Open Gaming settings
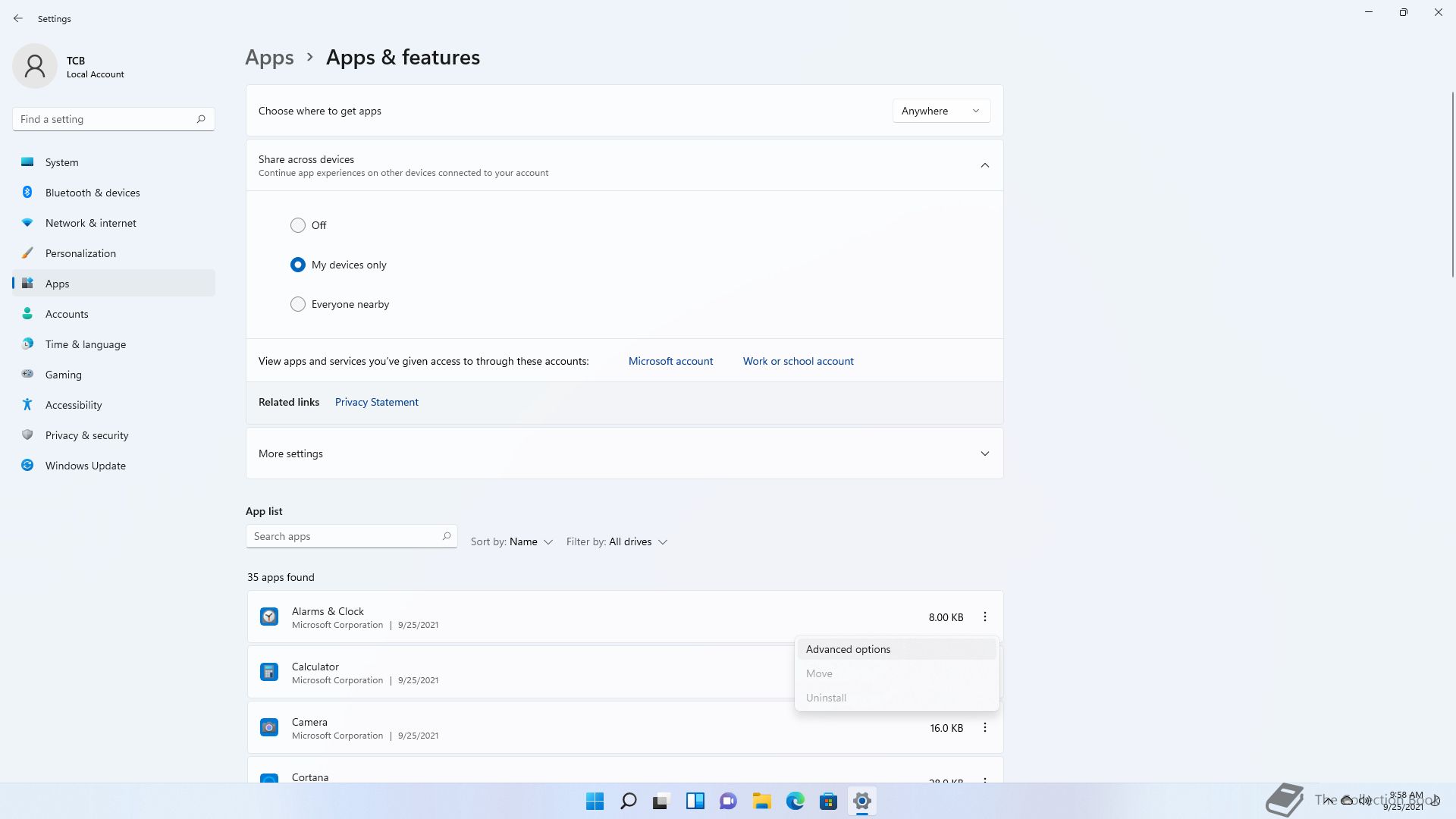Viewport: 1456px width, 819px height. click(114, 375)
